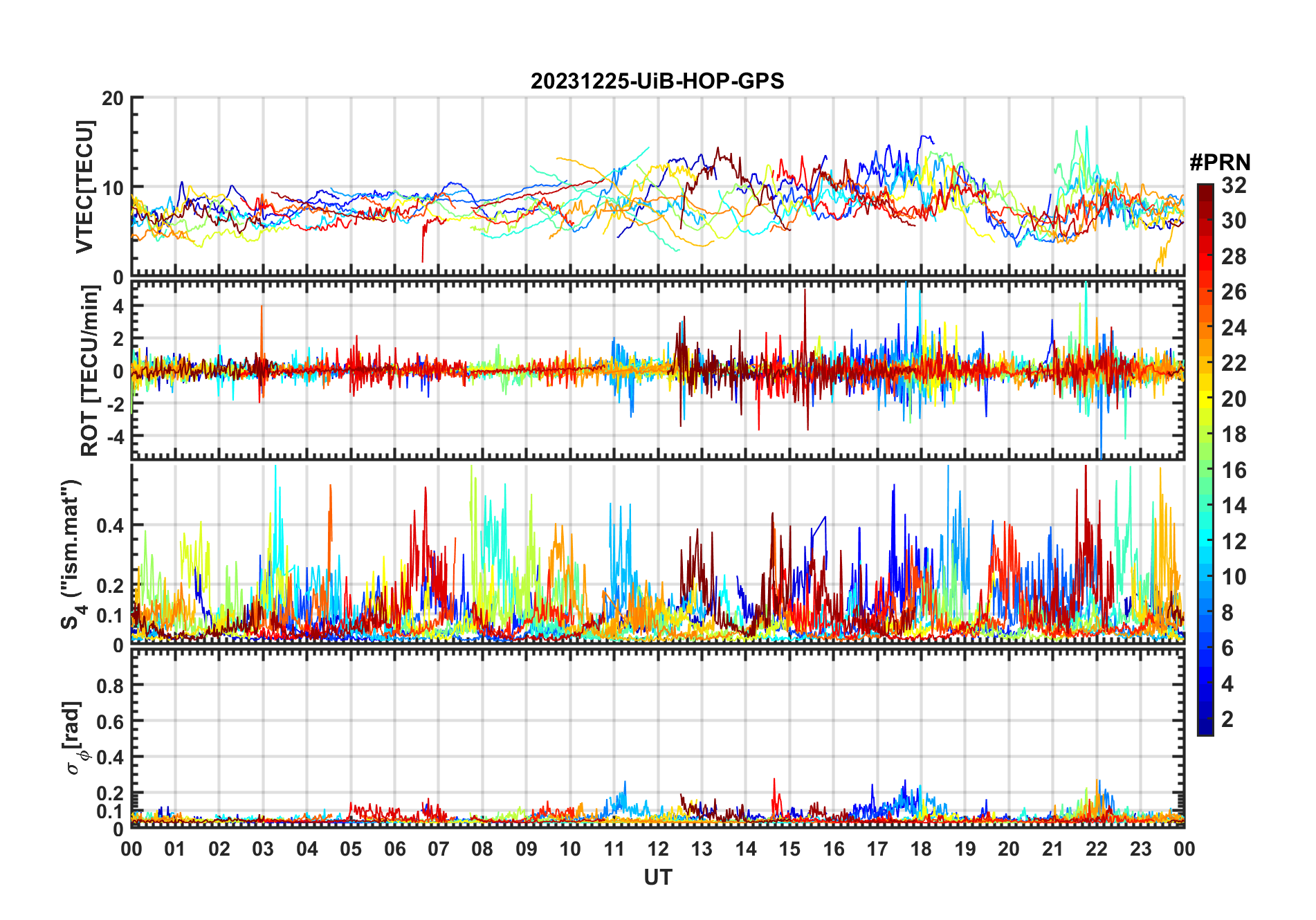Select colorbar tick label 16
The image size is (1316, 920).
click(x=1234, y=470)
